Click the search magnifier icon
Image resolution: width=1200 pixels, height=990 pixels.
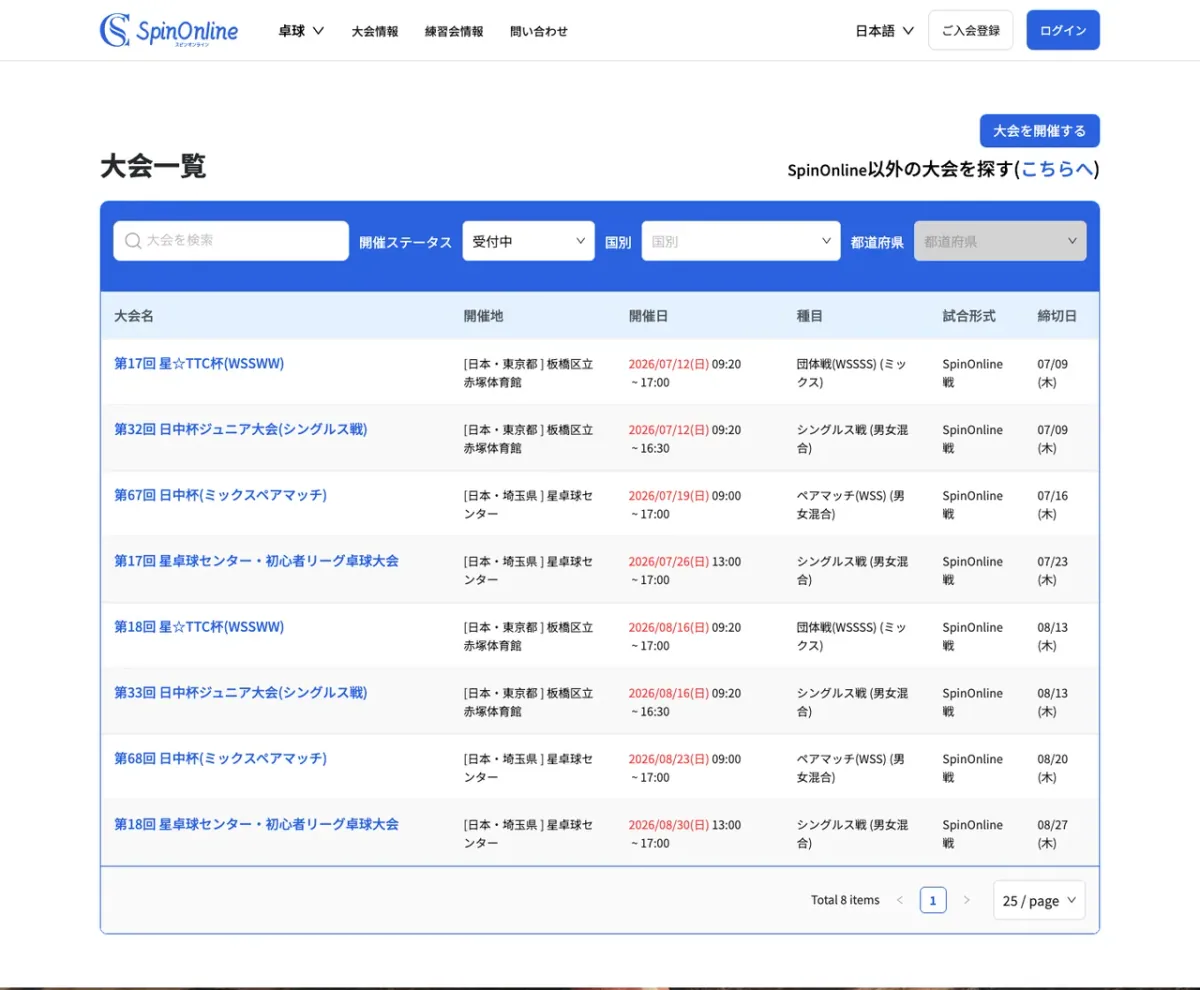pos(133,241)
